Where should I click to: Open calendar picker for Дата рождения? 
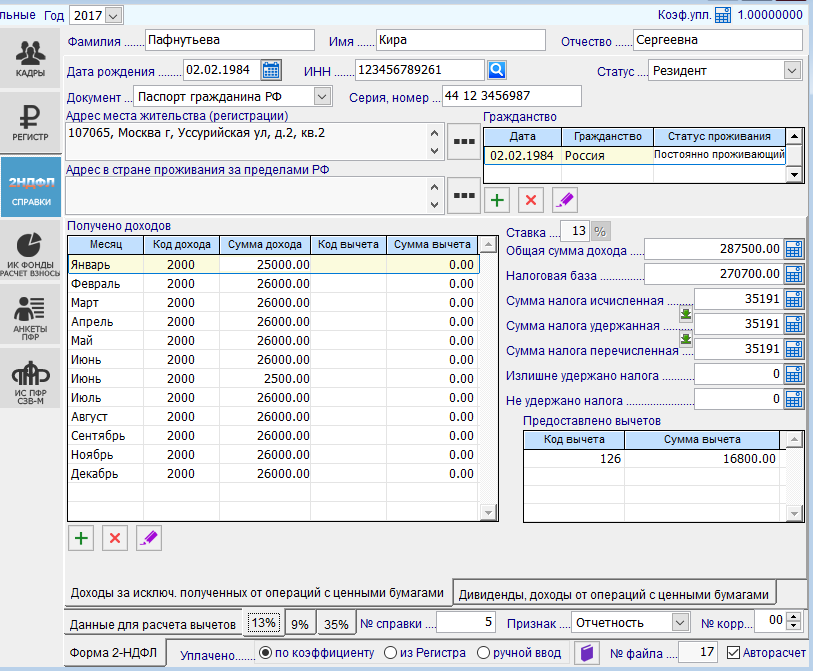(x=271, y=70)
